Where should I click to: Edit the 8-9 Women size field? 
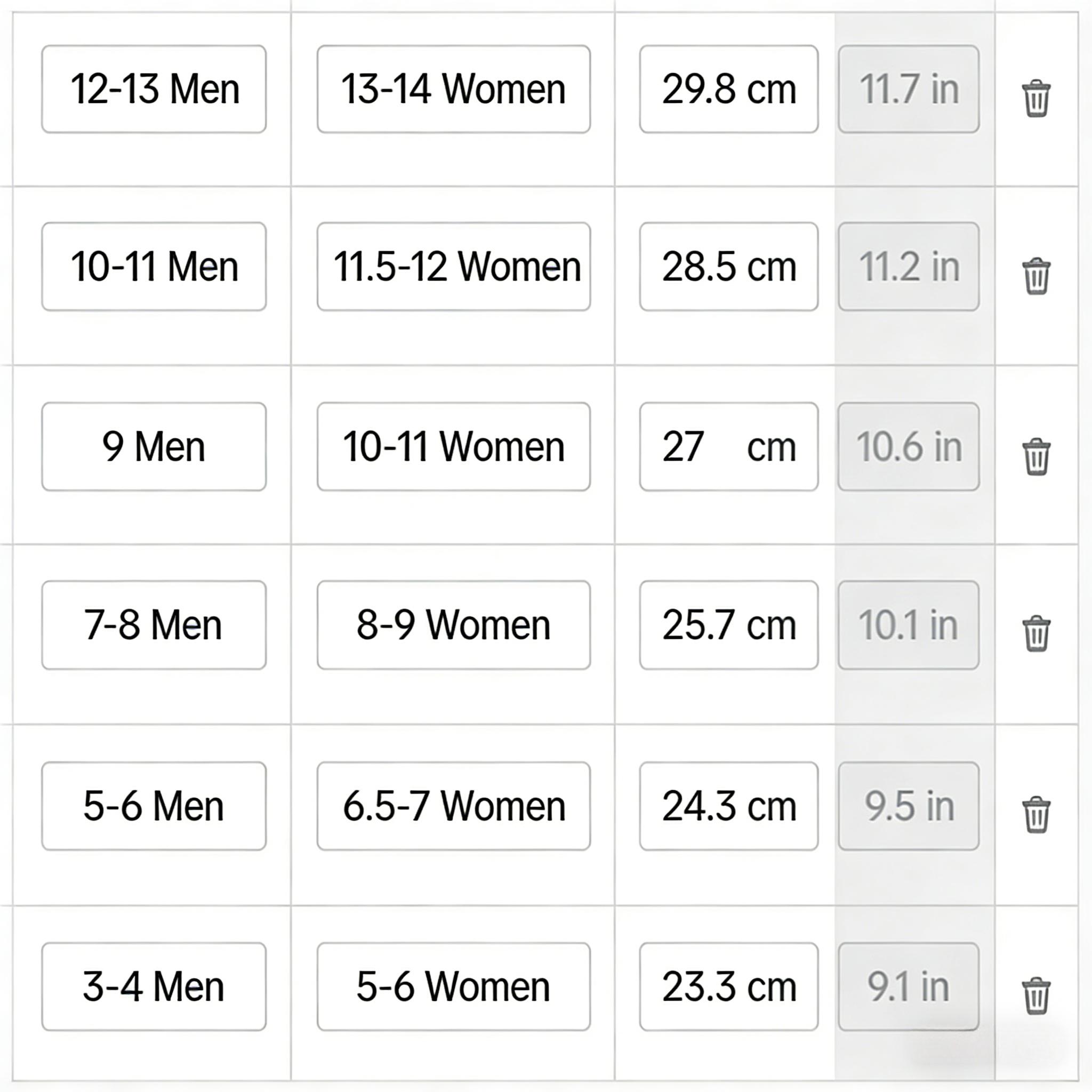coord(453,625)
